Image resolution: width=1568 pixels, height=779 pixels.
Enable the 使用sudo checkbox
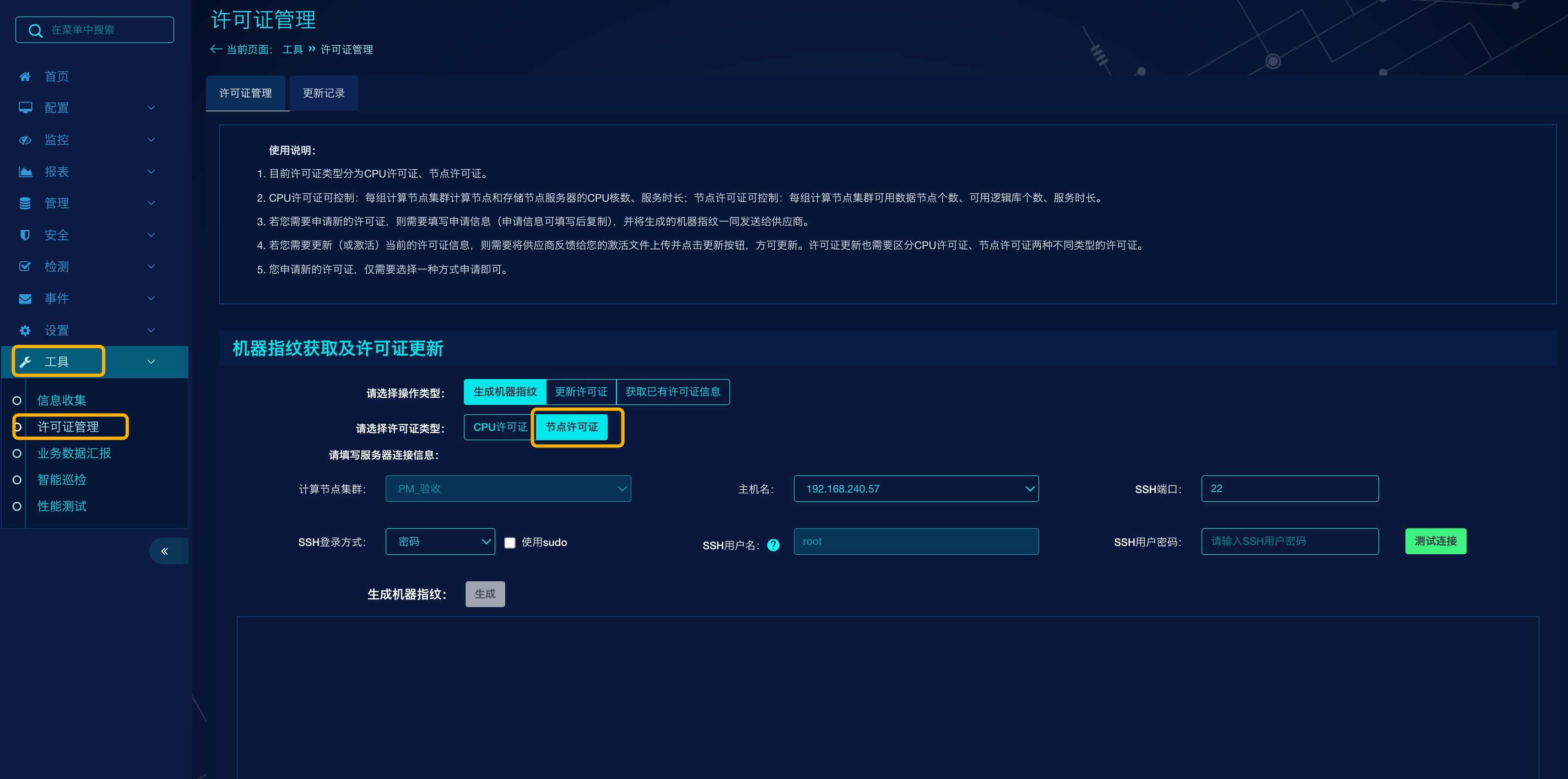510,542
